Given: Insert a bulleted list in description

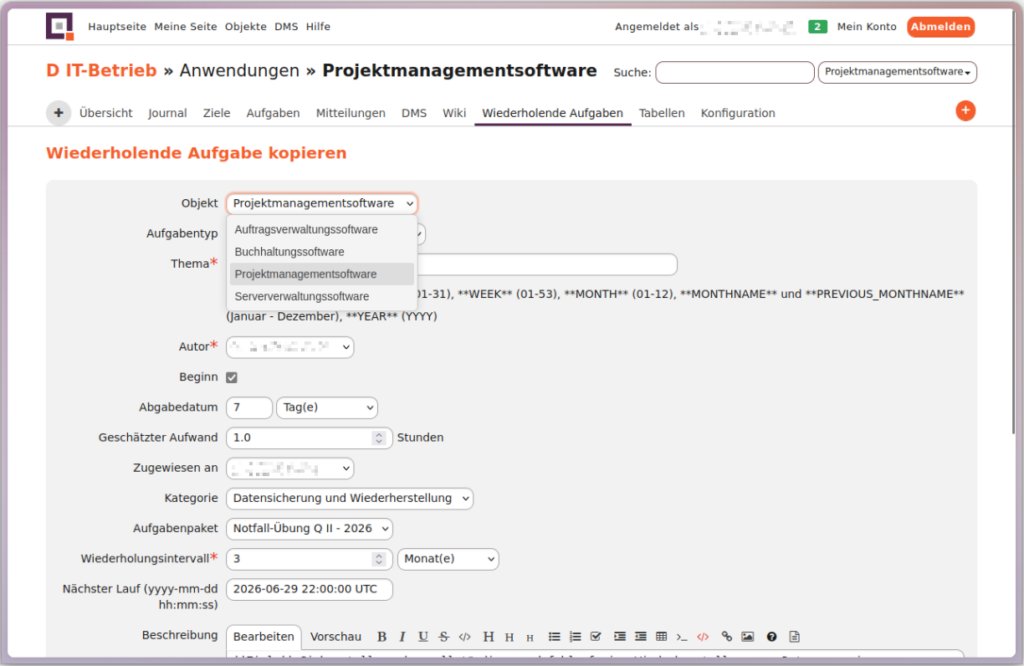Looking at the screenshot, I should pos(555,637).
